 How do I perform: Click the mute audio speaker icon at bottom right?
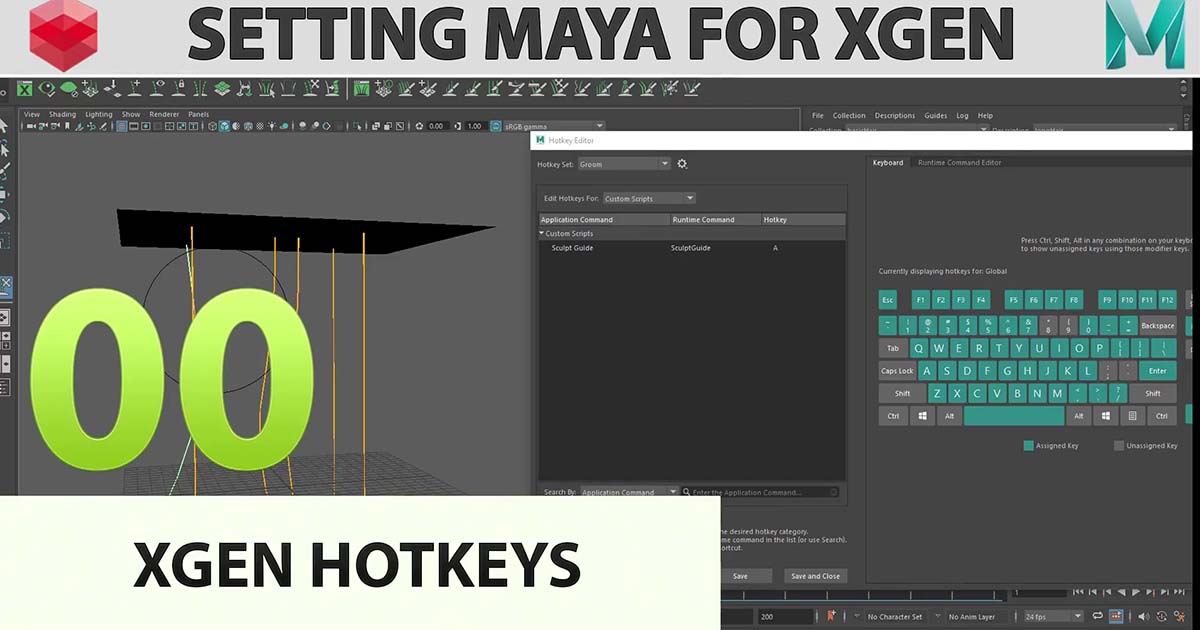tap(1143, 616)
